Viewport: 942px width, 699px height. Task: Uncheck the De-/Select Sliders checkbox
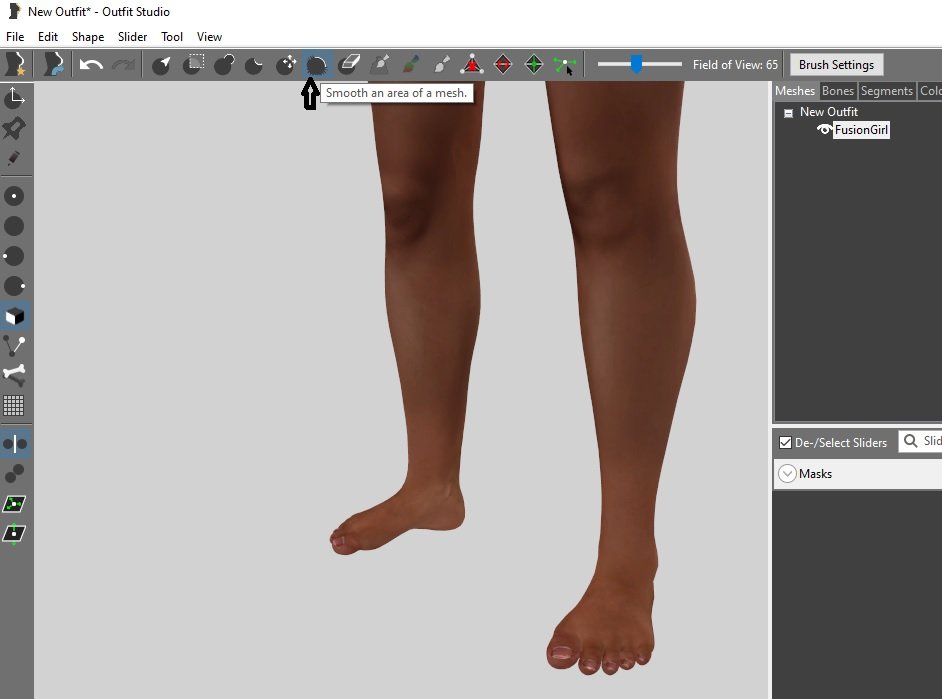tap(785, 442)
